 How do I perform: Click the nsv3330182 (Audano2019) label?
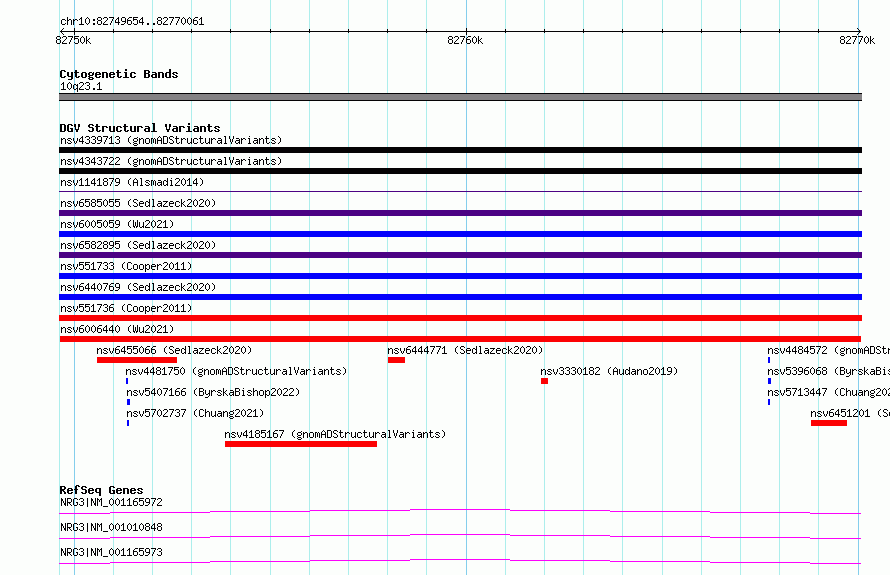click(x=609, y=371)
